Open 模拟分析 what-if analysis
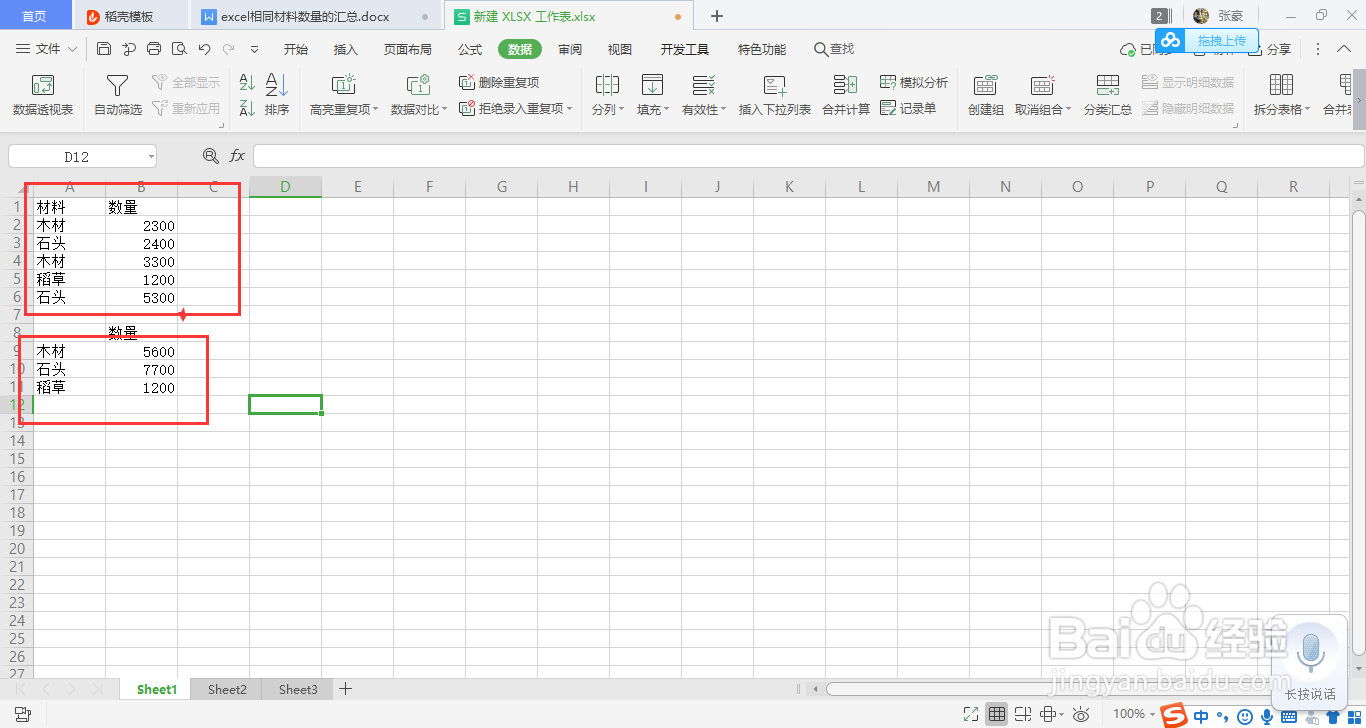Image resolution: width=1366 pixels, height=728 pixels. click(914, 83)
